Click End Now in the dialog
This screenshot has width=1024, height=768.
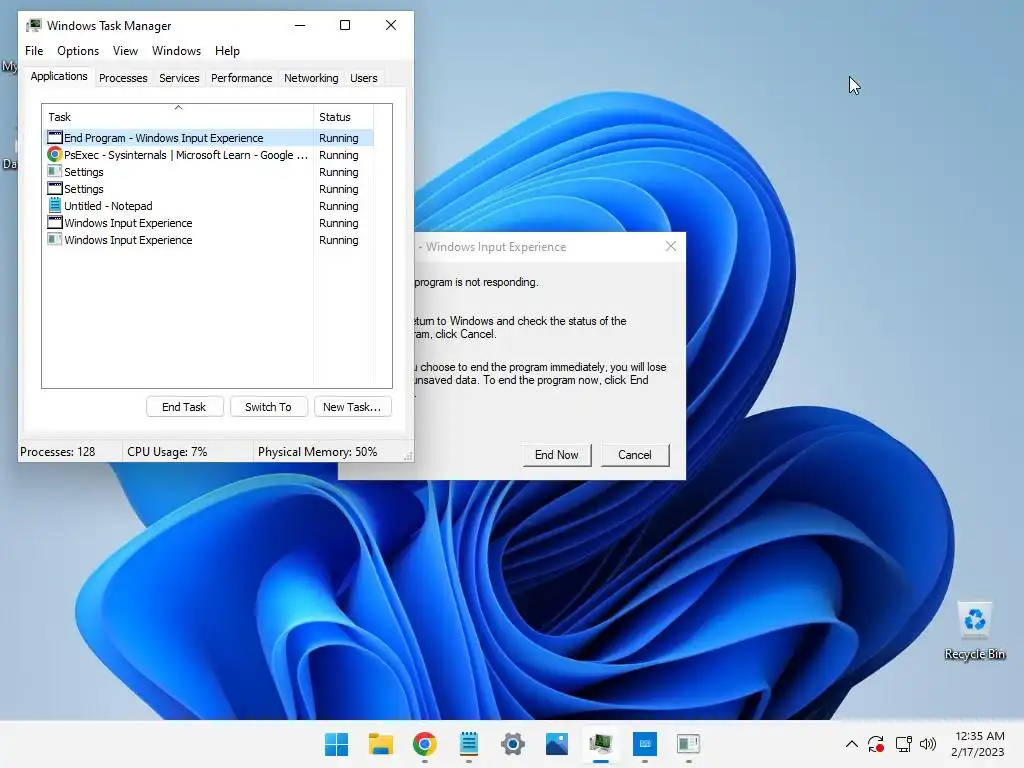coord(556,455)
